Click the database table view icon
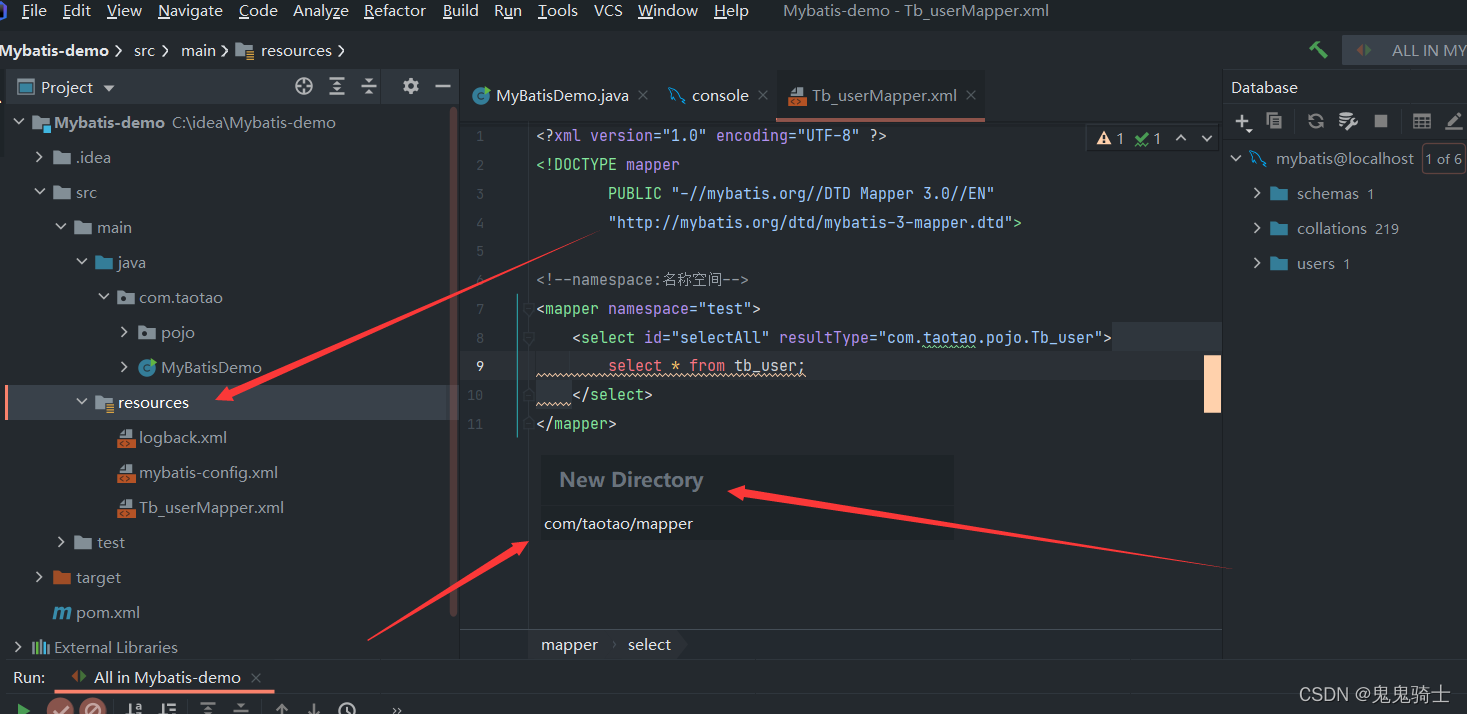 pyautogui.click(x=1421, y=121)
